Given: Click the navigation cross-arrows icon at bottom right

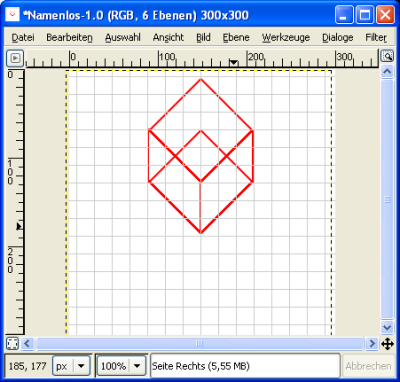Looking at the screenshot, I should point(387,344).
